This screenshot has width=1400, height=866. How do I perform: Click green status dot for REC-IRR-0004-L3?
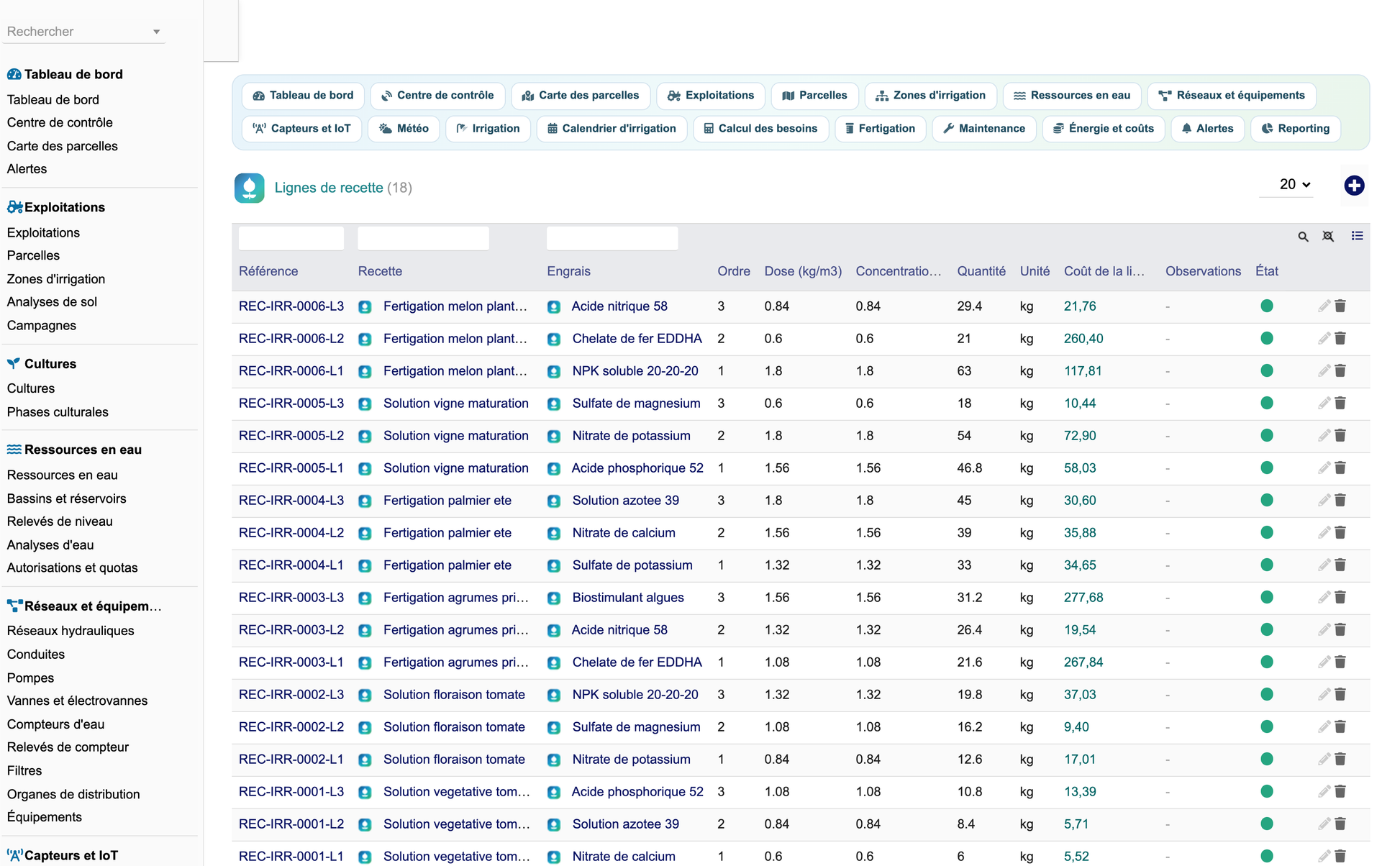[1267, 501]
